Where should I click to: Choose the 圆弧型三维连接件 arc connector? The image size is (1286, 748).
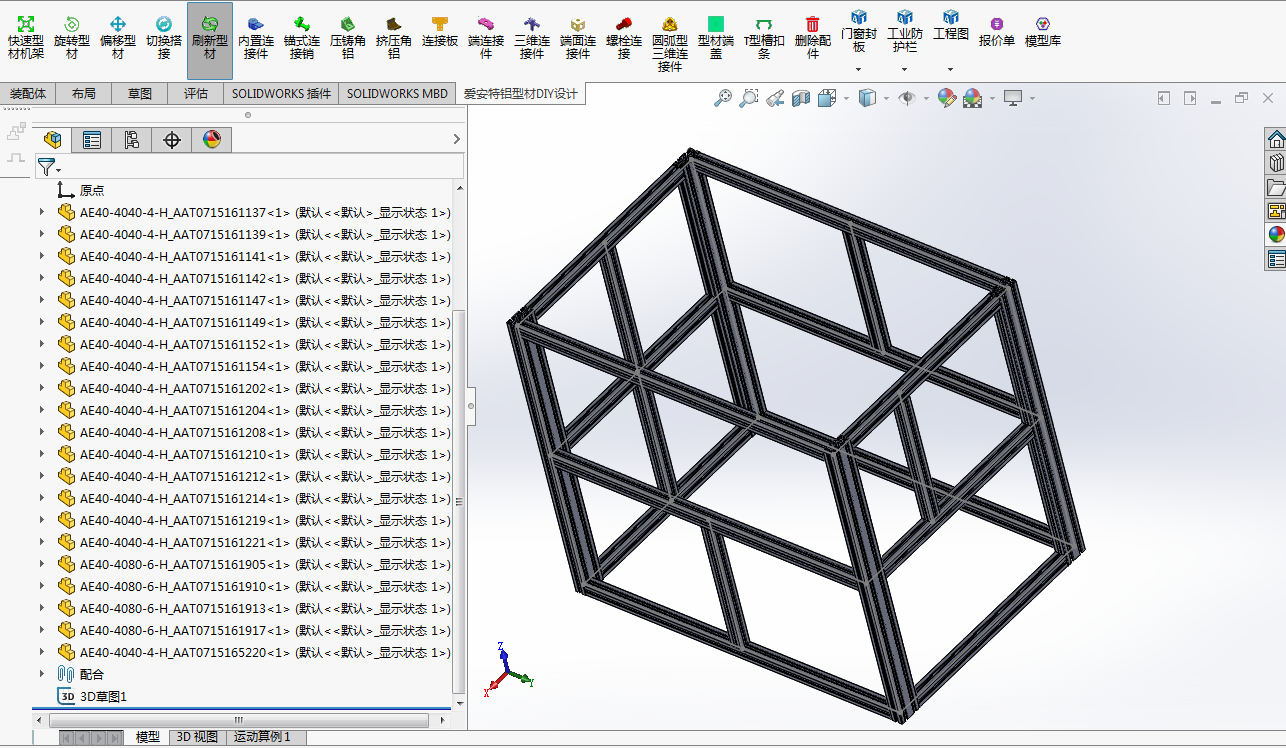[670, 44]
